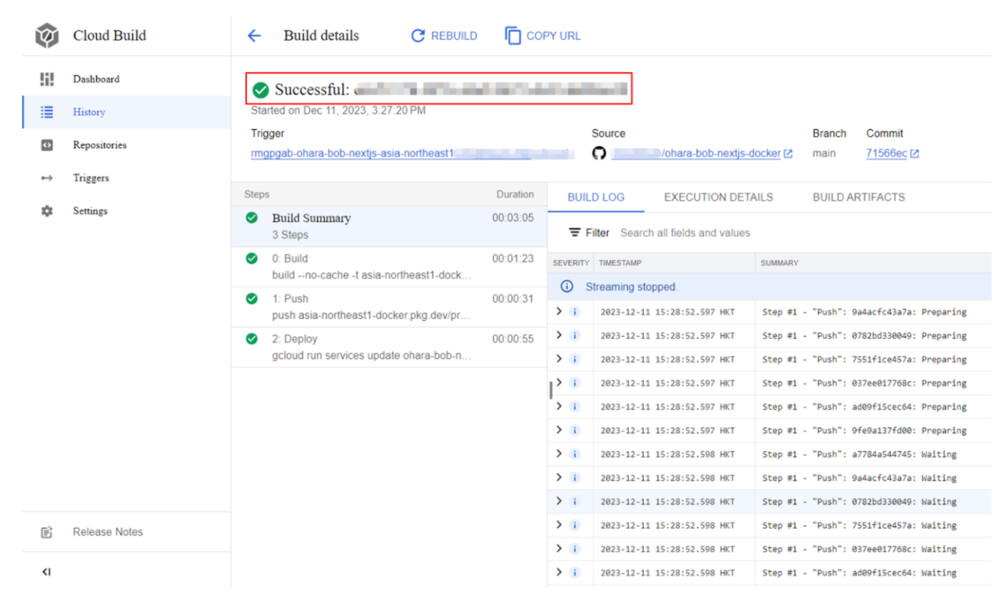
Task: Collapse the sidebar with bottom chevron
Action: [x=46, y=572]
